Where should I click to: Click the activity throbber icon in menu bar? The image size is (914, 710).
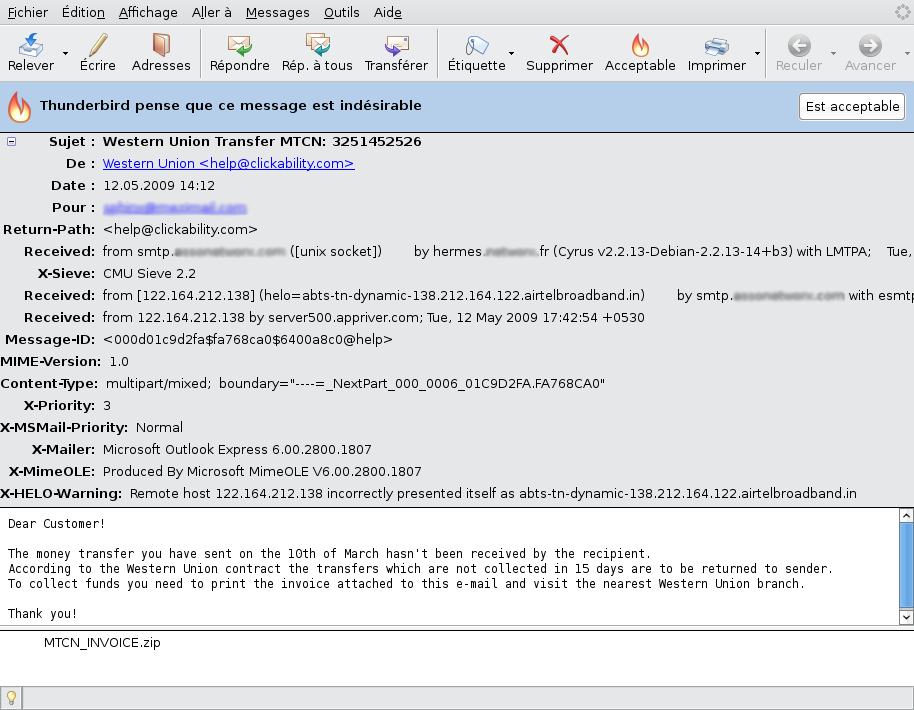click(x=903, y=12)
